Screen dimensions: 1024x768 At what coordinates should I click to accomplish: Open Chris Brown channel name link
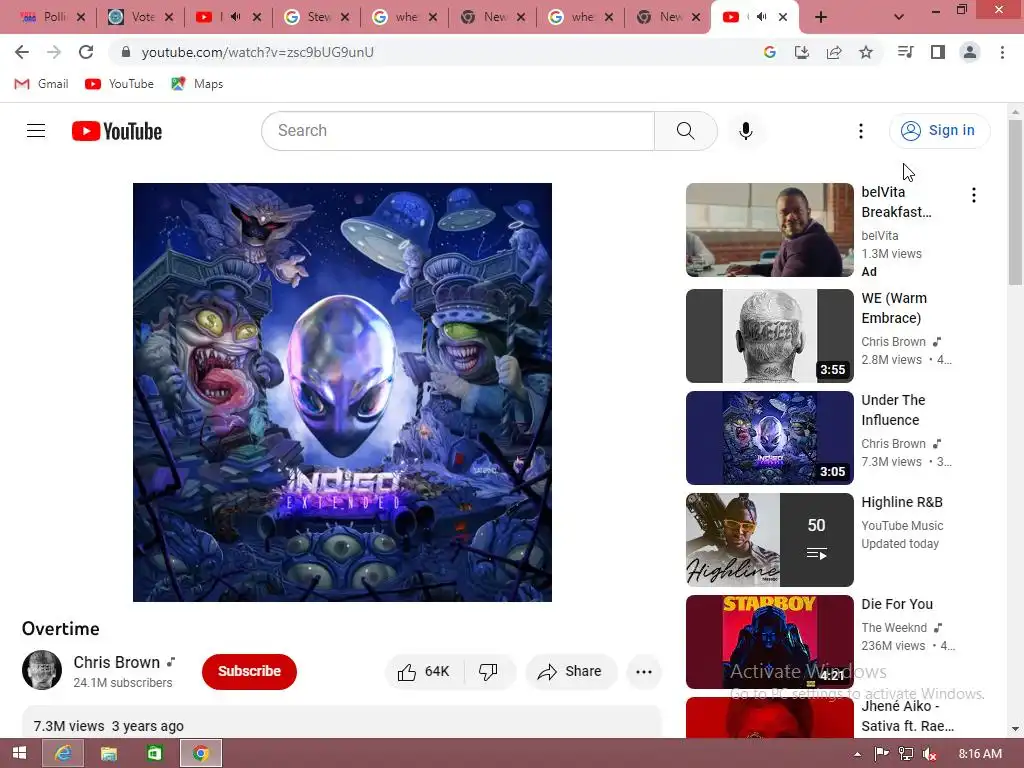click(x=116, y=662)
